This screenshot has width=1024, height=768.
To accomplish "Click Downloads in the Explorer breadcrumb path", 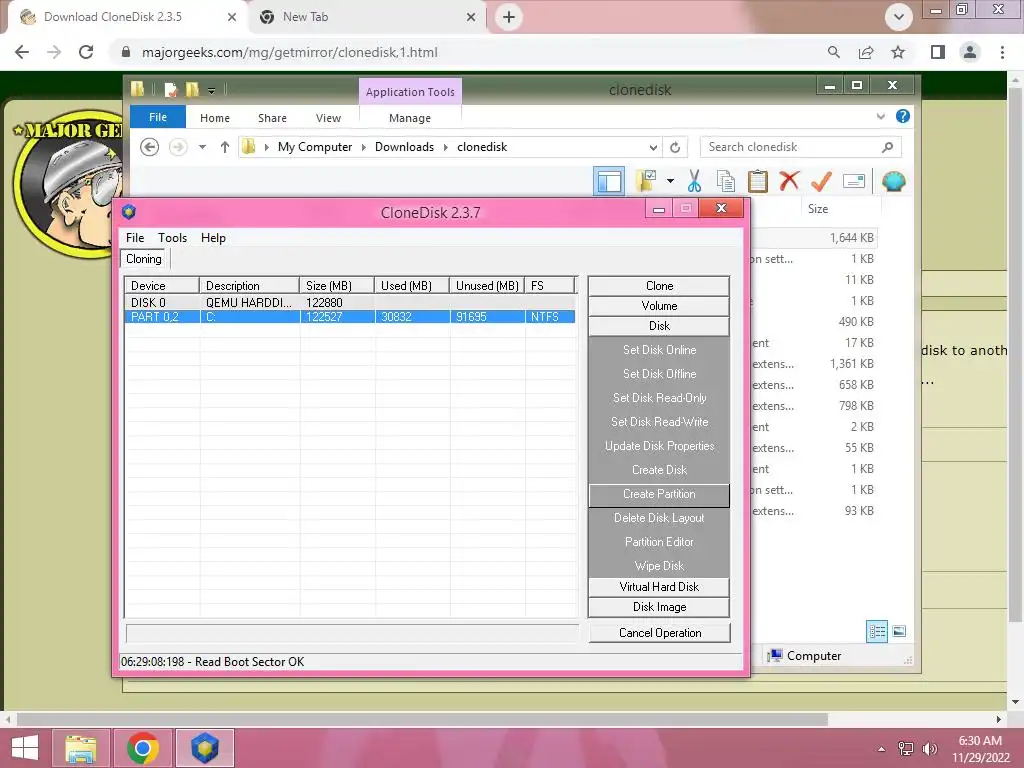I will tap(404, 147).
